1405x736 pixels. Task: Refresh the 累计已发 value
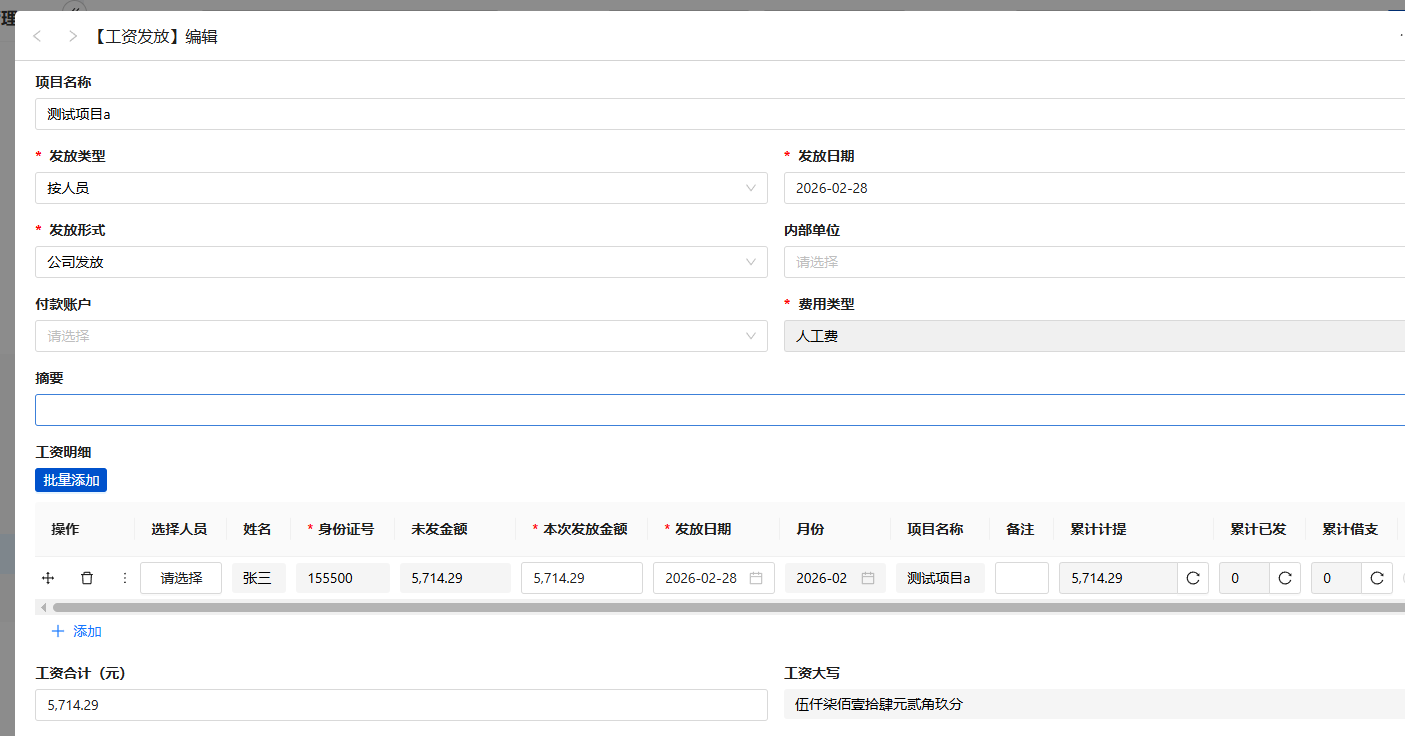click(1285, 578)
